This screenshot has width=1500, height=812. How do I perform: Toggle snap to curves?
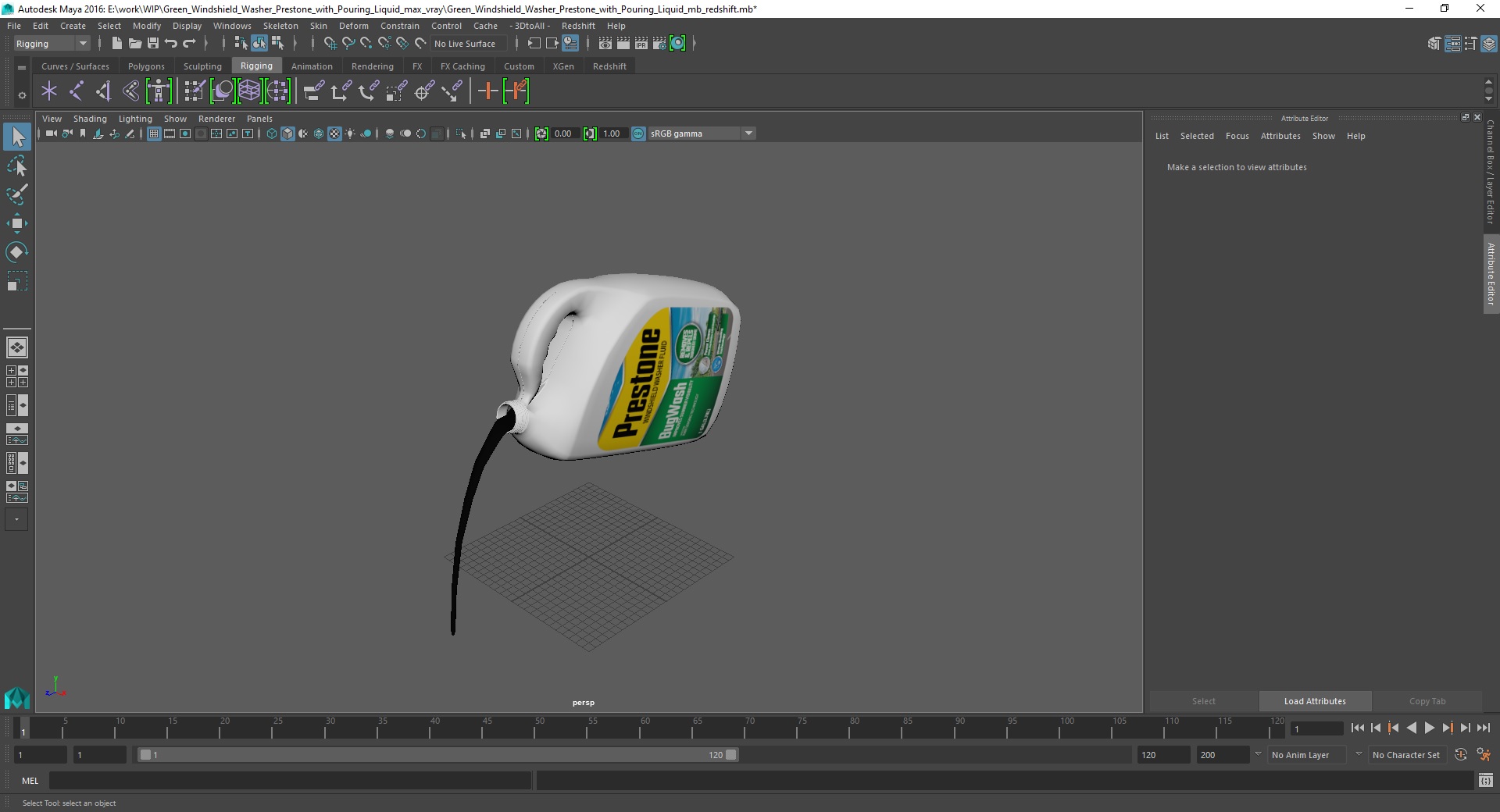(x=348, y=44)
